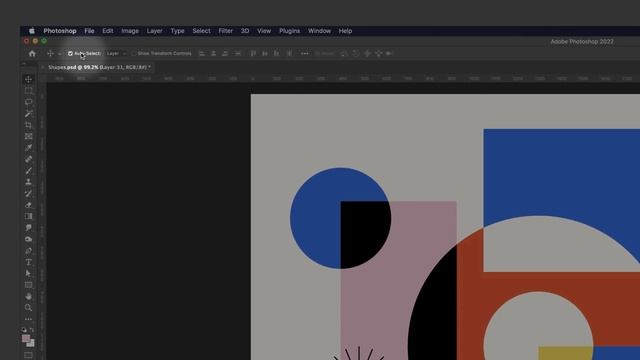
Task: Select the Pen tool
Action: click(x=28, y=251)
